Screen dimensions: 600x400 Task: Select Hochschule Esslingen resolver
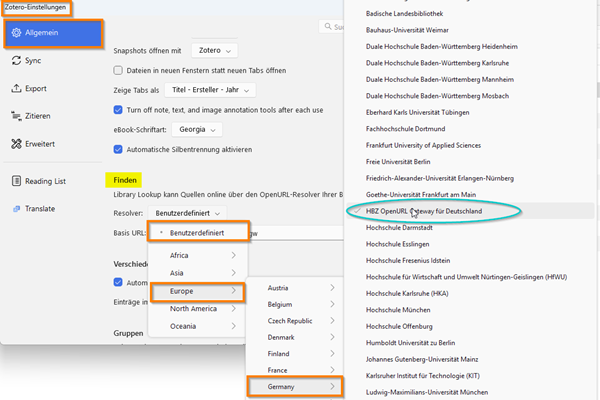[398, 244]
